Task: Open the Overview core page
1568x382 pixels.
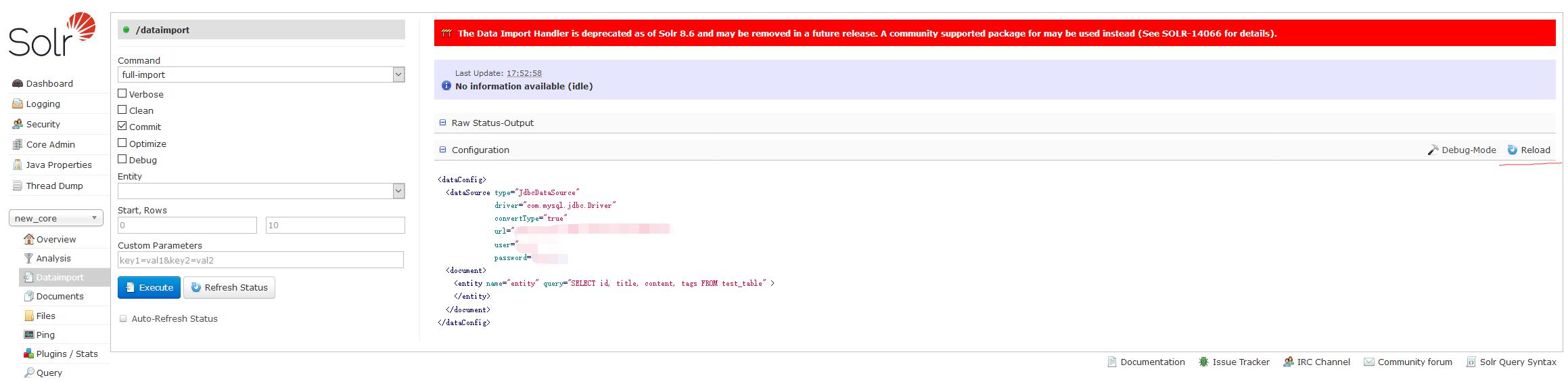Action: point(56,239)
